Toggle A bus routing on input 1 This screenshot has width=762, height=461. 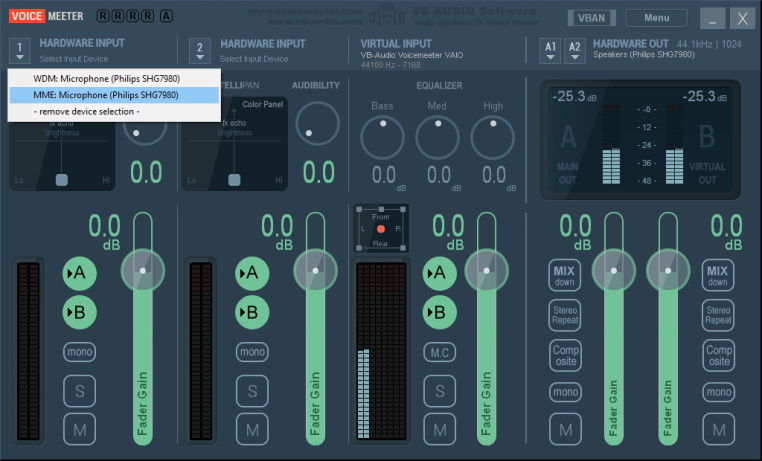79,273
